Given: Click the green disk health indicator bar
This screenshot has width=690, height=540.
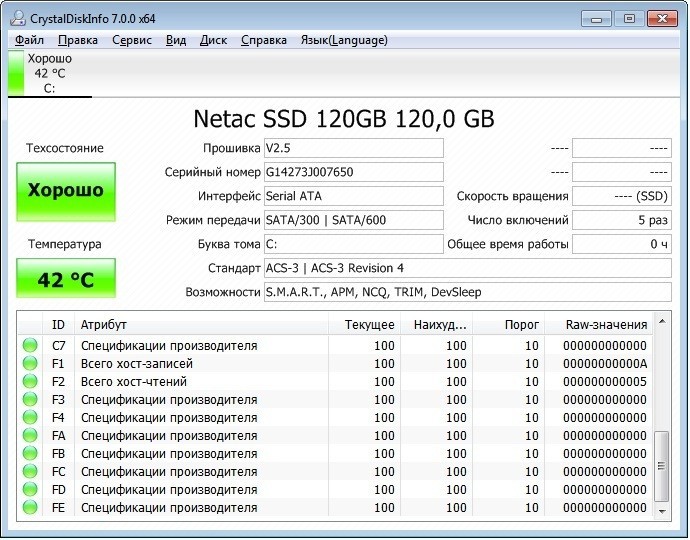Looking at the screenshot, I should pos(16,73).
